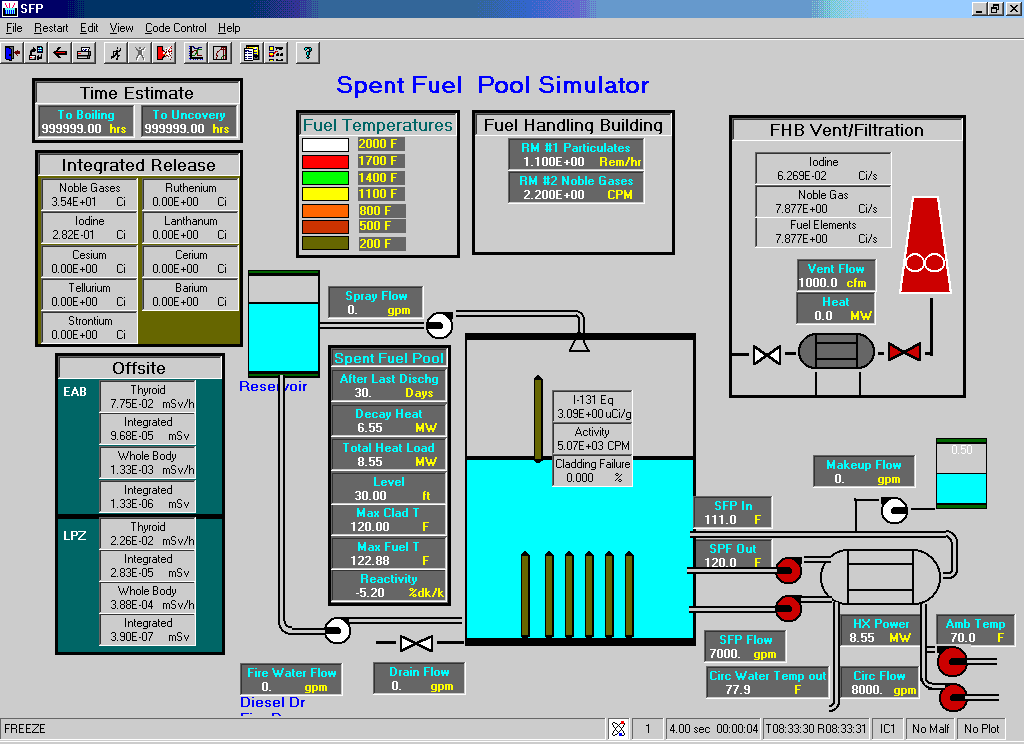Open the trends plot chart icon

click(194, 52)
